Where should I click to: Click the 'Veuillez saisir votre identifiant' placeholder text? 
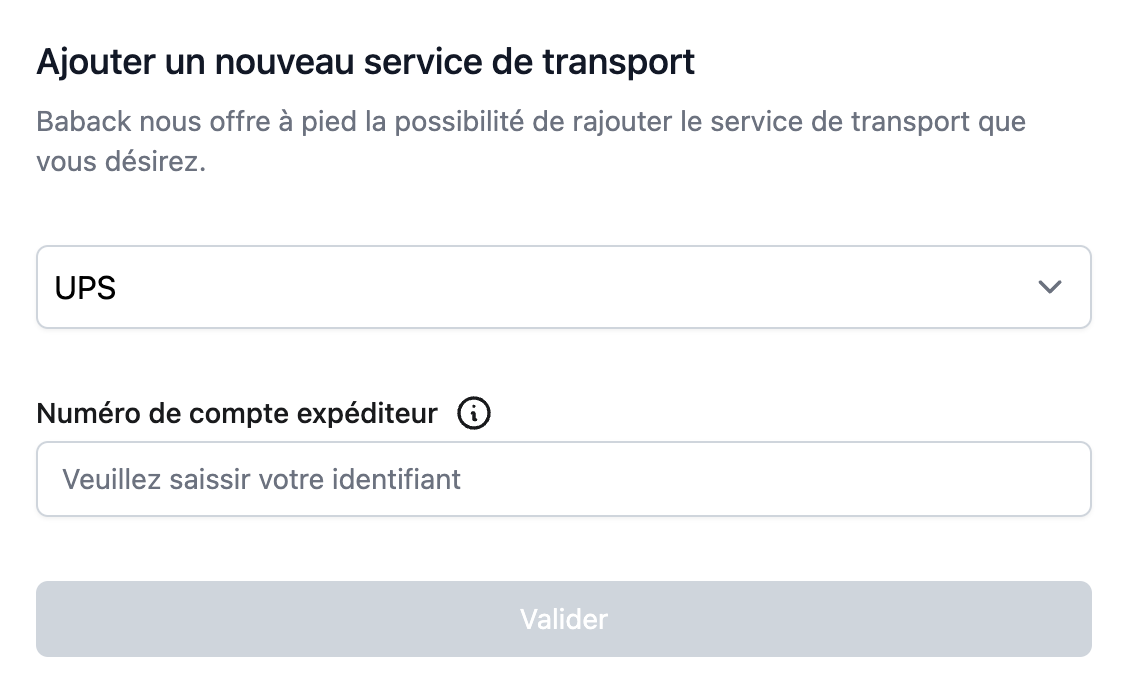tap(261, 479)
